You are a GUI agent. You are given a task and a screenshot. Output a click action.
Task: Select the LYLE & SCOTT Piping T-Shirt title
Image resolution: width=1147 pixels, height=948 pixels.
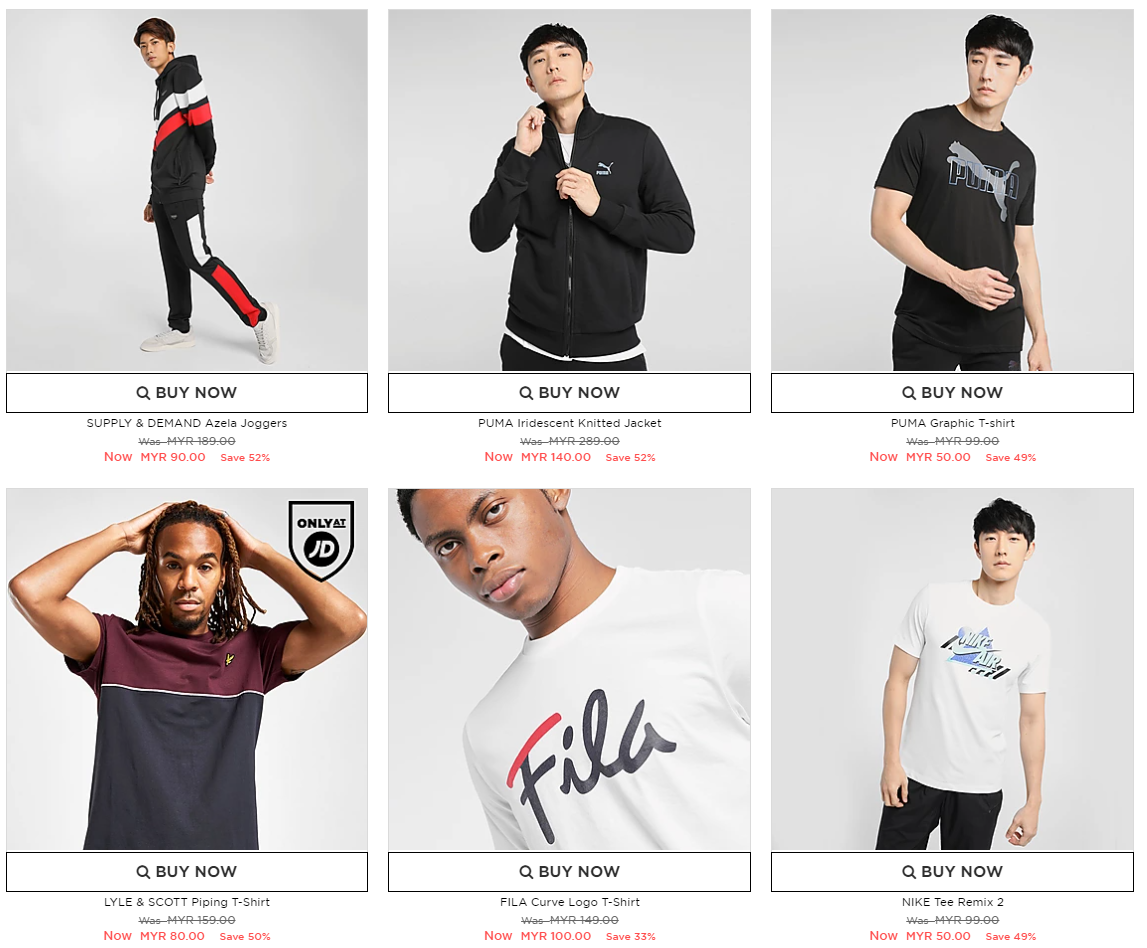187,902
